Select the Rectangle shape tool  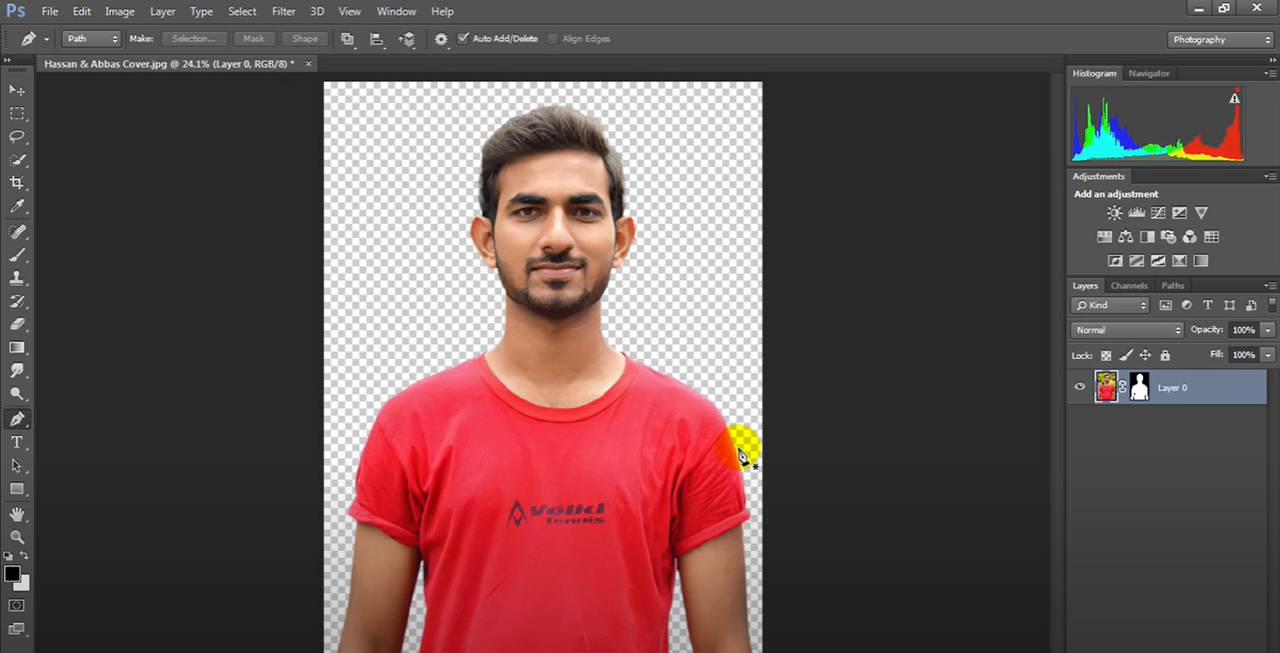[x=17, y=489]
